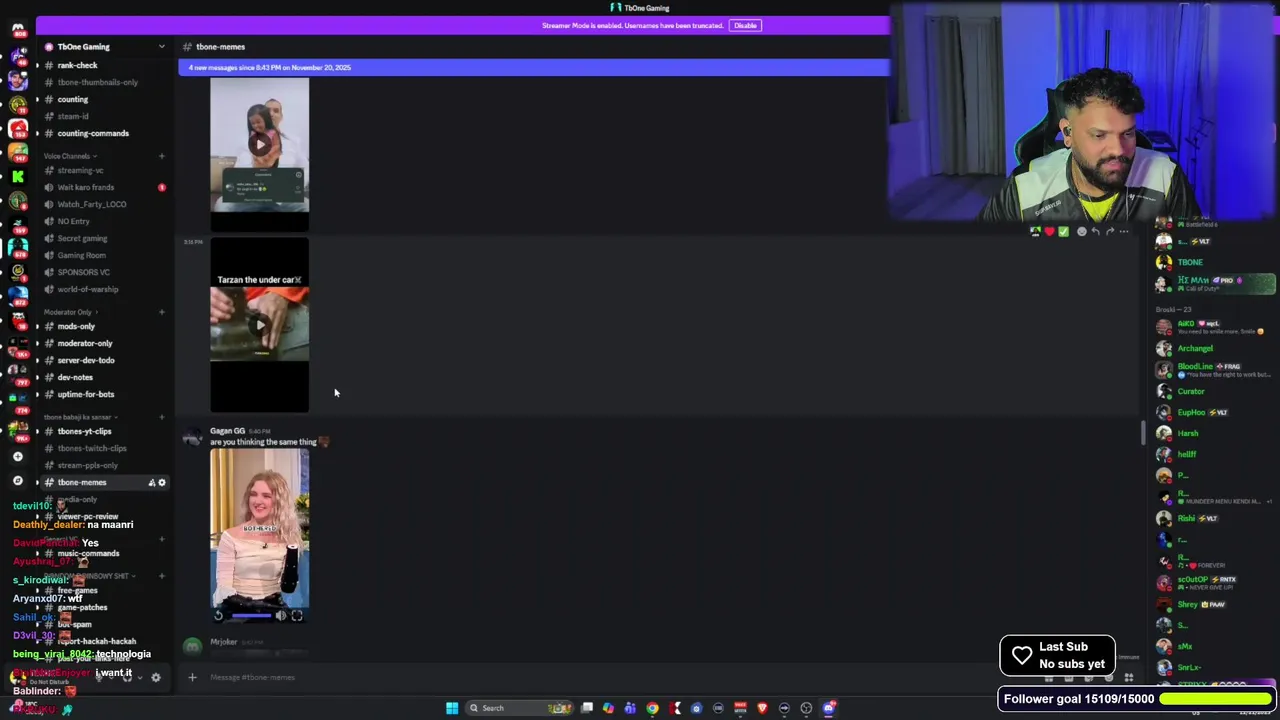This screenshot has height=720, width=1280.
Task: Add a channel to tbone babaji ka sansar
Action: tap(161, 417)
